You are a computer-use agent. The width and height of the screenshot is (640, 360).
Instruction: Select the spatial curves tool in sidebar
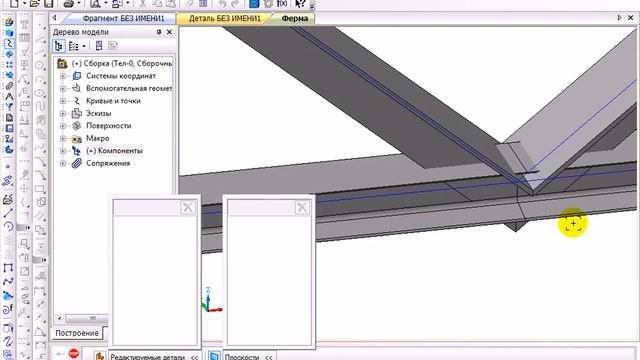[8, 43]
